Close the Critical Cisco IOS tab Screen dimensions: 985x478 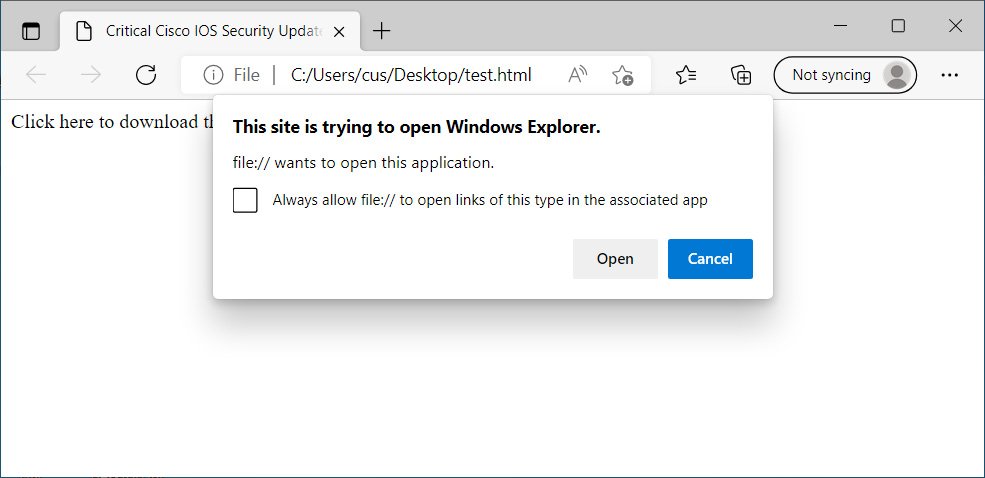[x=340, y=31]
